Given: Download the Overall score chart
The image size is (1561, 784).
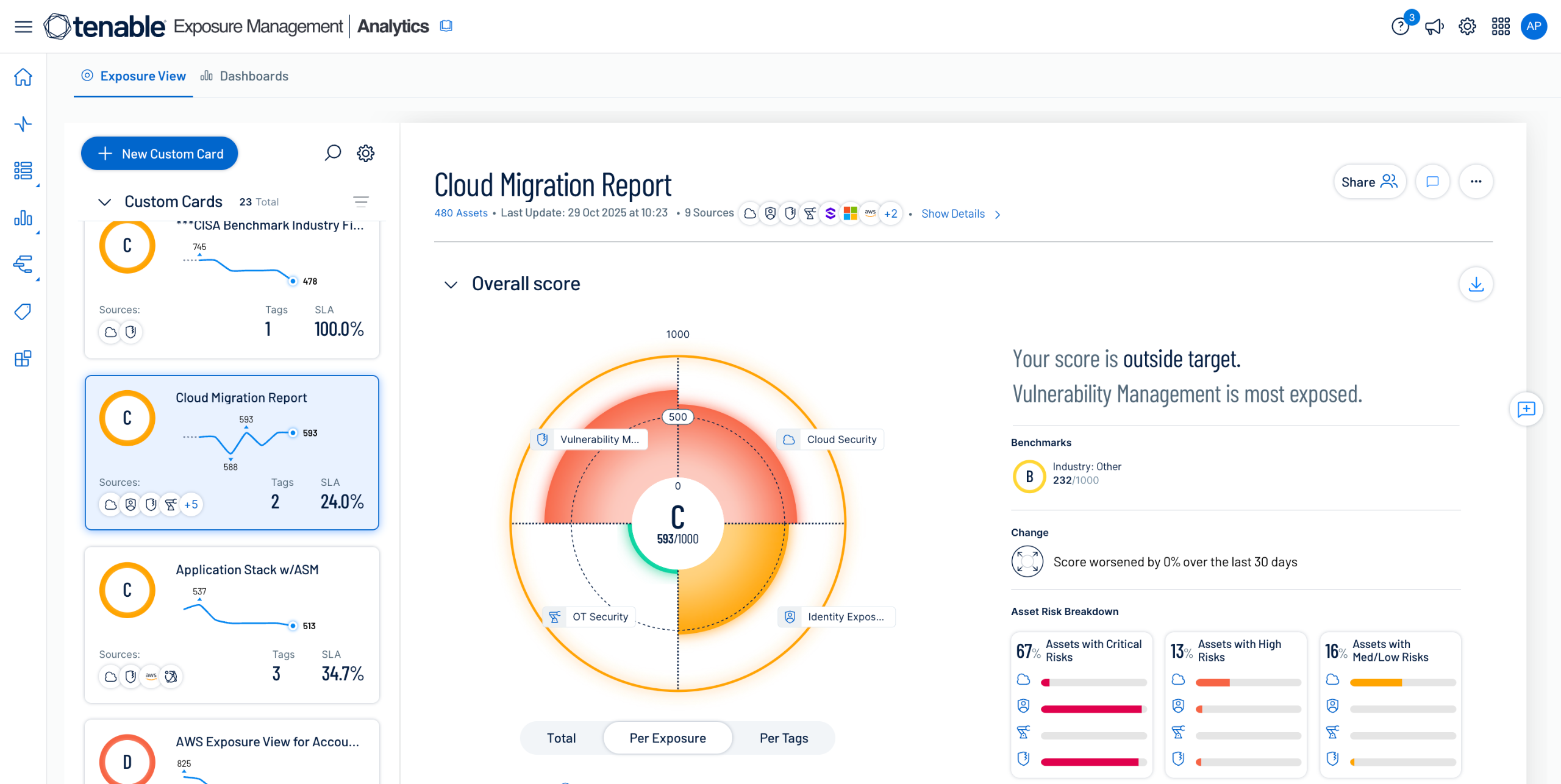Looking at the screenshot, I should coord(1476,284).
